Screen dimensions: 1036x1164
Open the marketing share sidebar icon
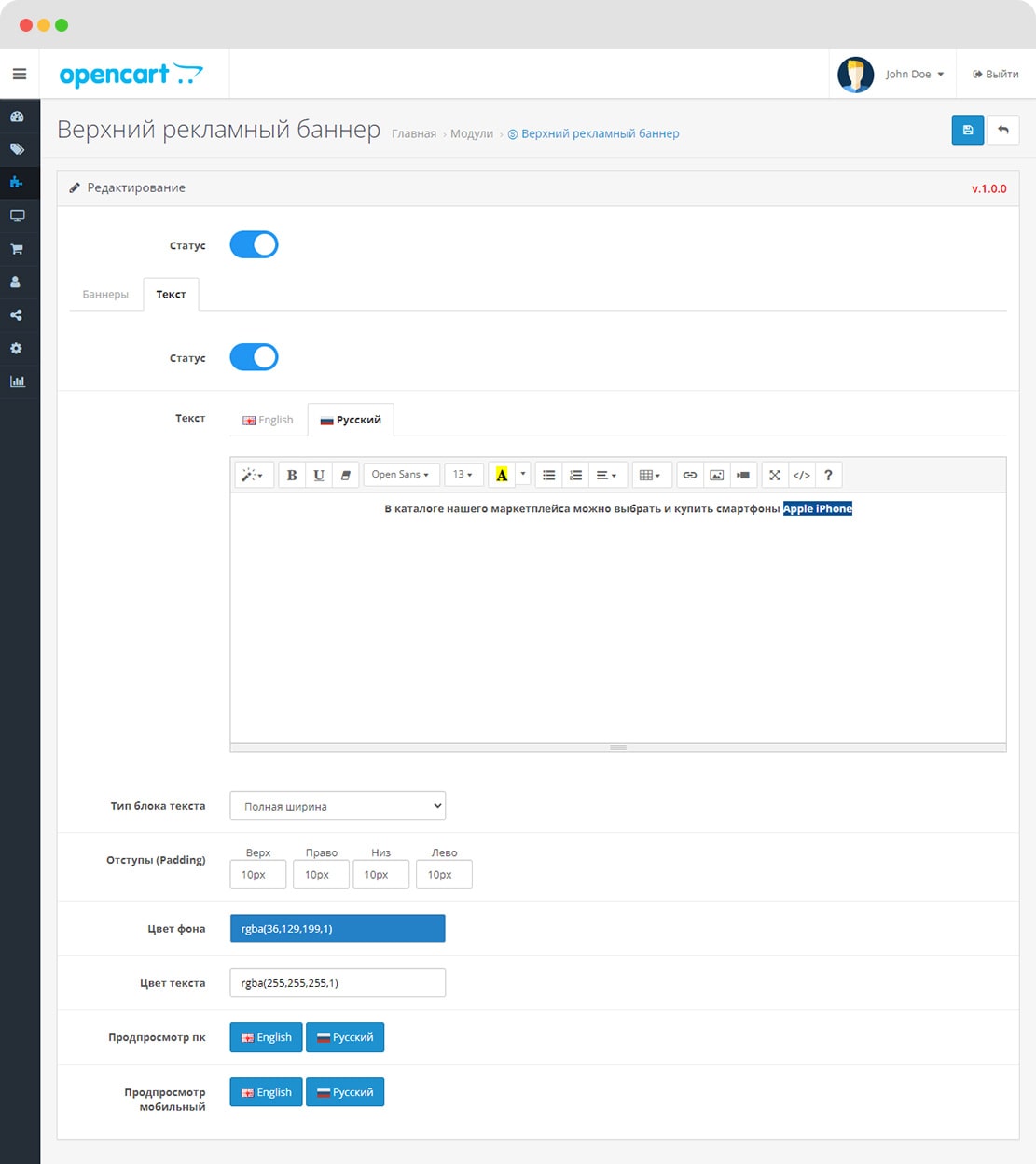17,315
